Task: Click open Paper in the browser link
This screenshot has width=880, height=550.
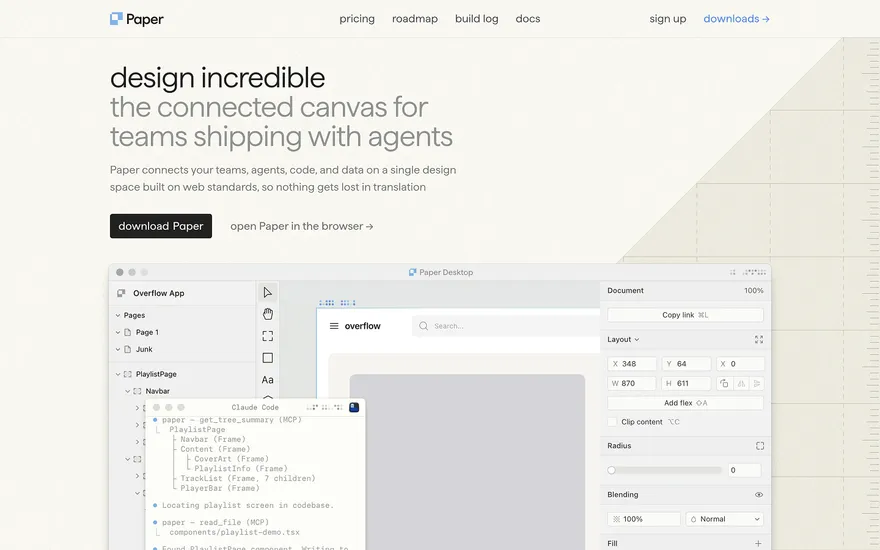Action: pos(302,226)
